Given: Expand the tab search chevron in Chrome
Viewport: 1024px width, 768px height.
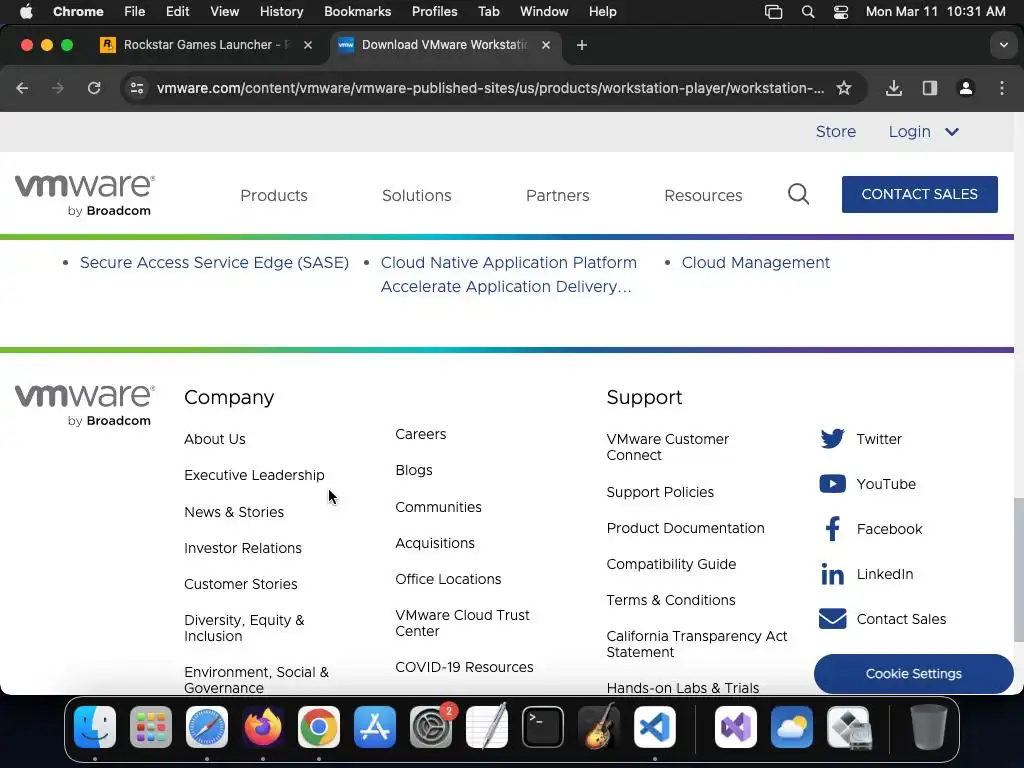Looking at the screenshot, I should tap(1003, 45).
